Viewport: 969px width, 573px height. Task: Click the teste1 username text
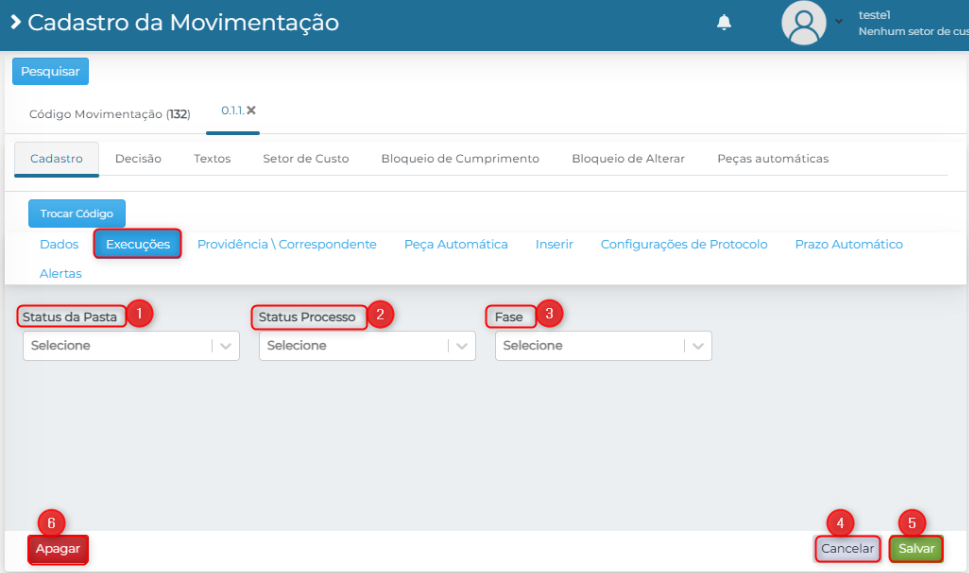pyautogui.click(x=874, y=15)
